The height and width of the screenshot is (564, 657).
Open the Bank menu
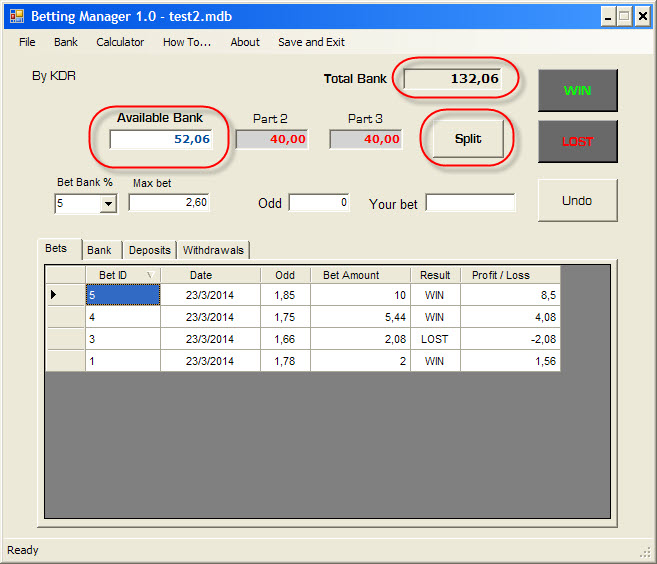click(66, 42)
